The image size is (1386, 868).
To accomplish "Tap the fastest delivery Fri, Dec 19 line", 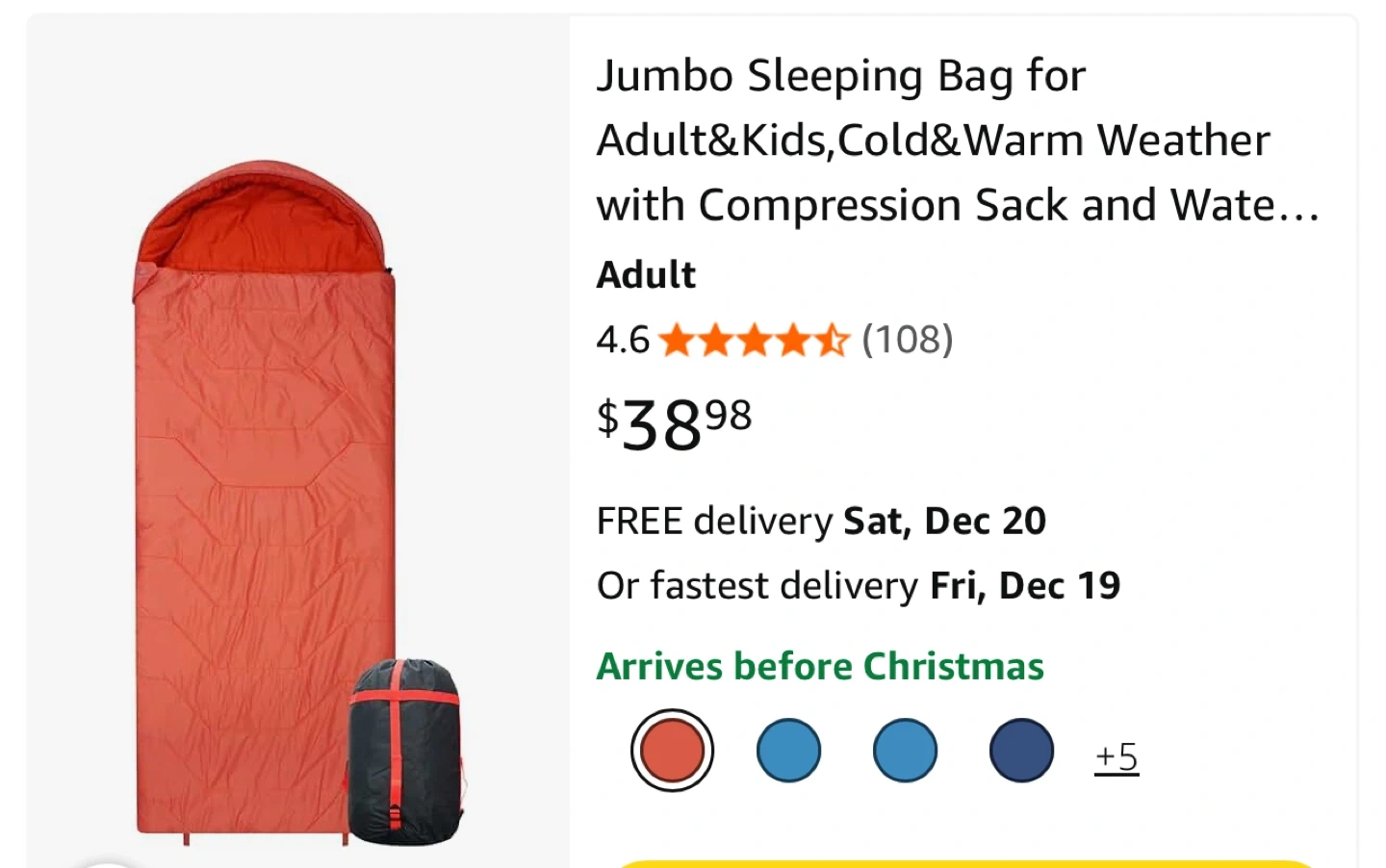I will (859, 585).
